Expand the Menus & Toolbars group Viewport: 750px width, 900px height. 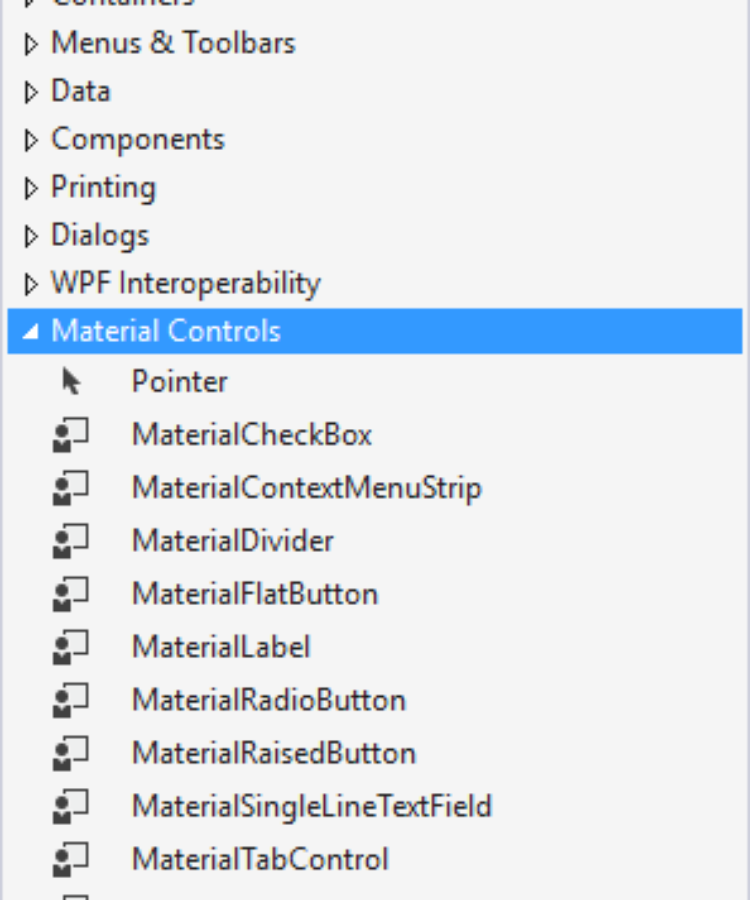(x=31, y=44)
